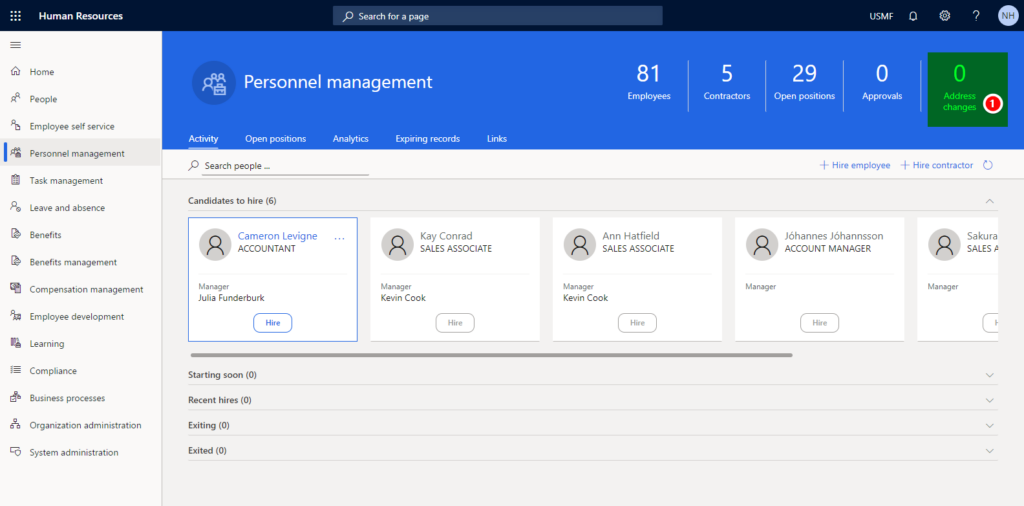
Task: Click the USMF company selector
Action: pos(882,16)
